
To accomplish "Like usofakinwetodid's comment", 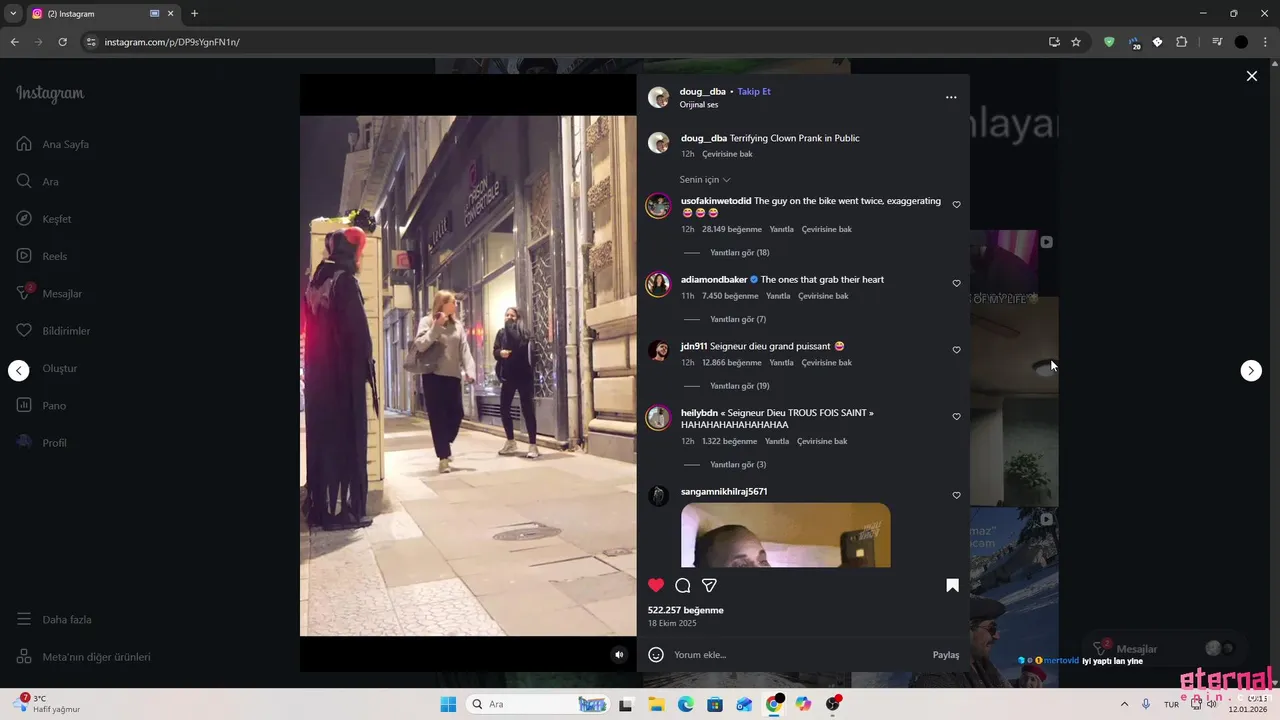I will click(956, 205).
